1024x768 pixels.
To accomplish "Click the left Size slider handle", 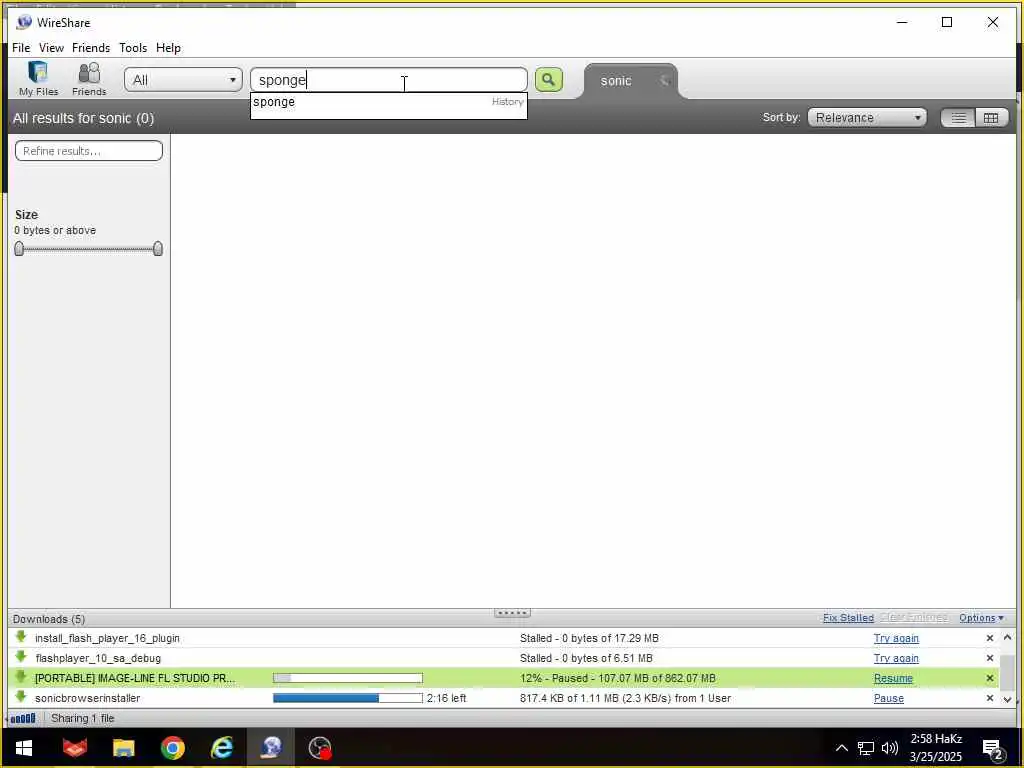I will (19, 248).
